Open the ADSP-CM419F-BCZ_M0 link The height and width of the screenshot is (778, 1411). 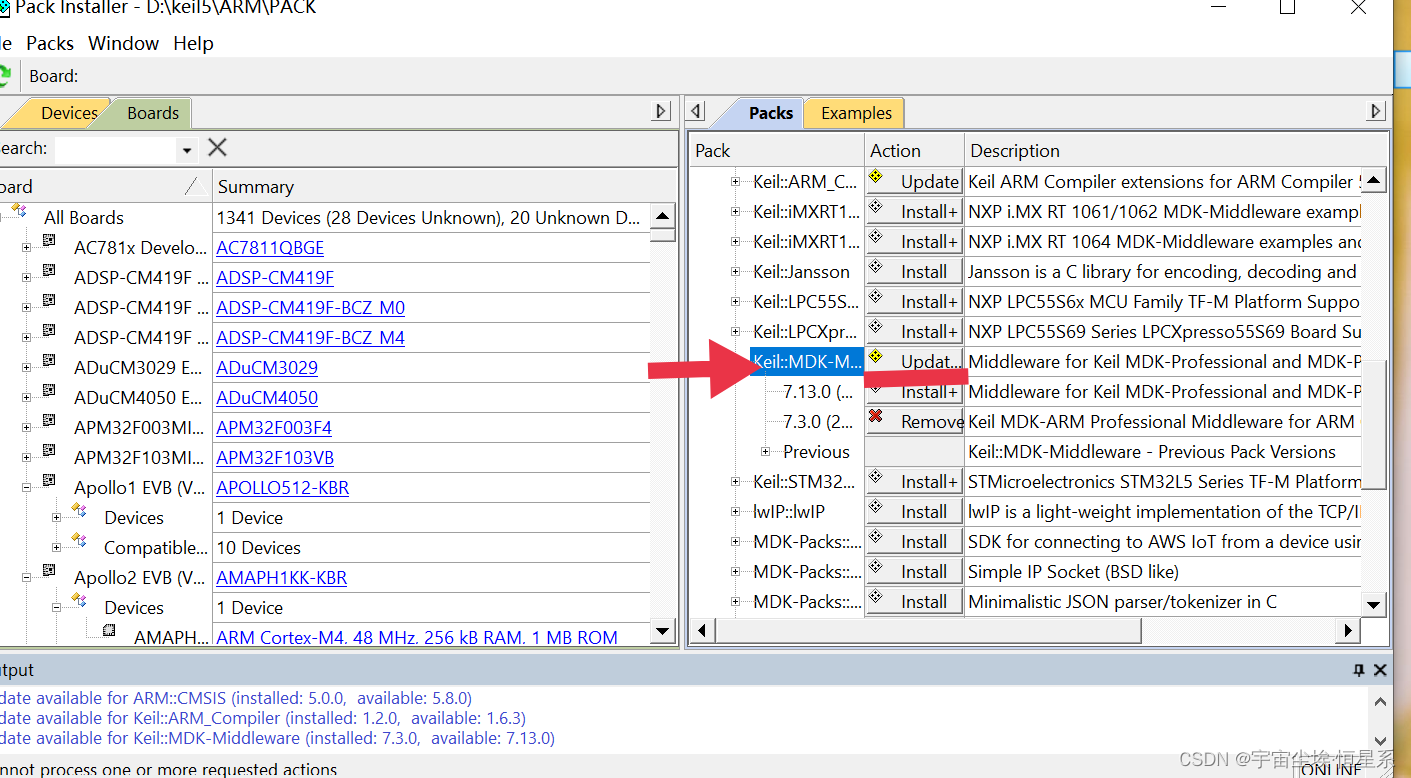tap(310, 308)
